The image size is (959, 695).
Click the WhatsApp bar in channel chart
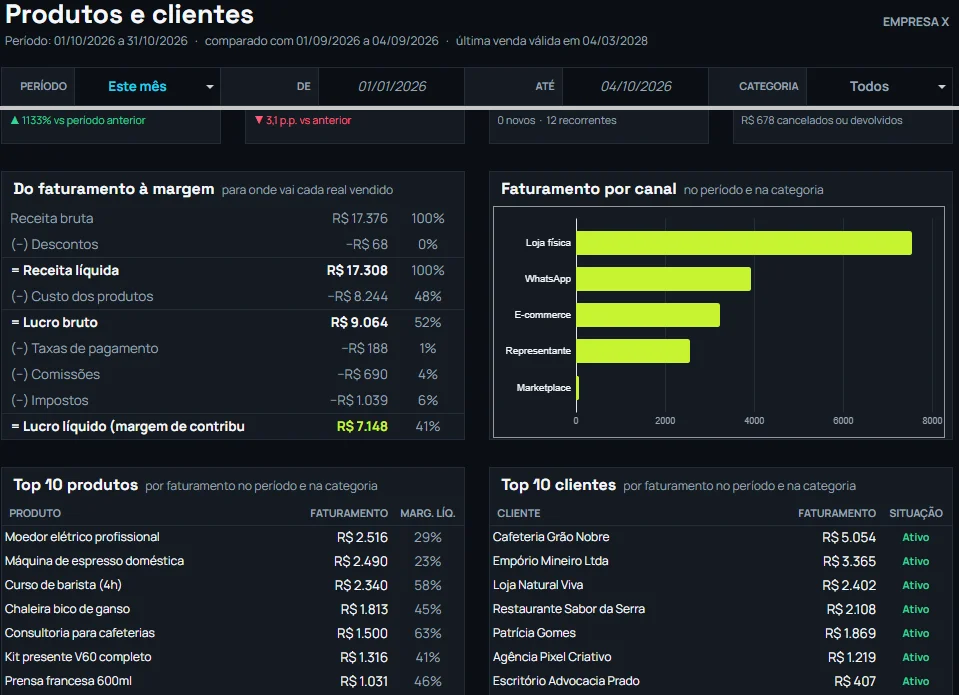point(664,279)
